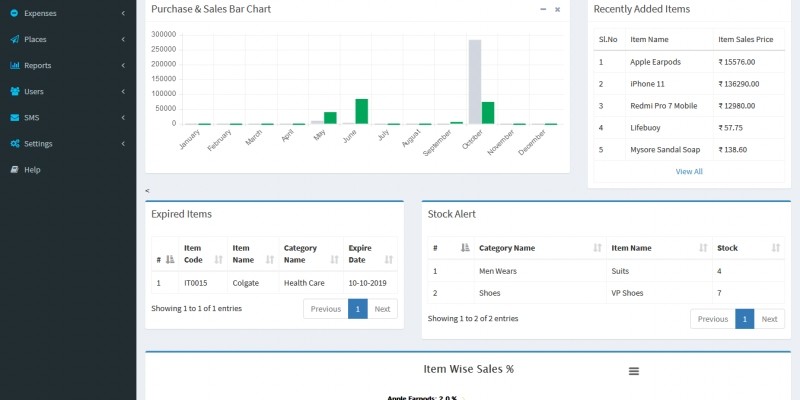Click the Men Wears category cell

pyautogui.click(x=540, y=271)
